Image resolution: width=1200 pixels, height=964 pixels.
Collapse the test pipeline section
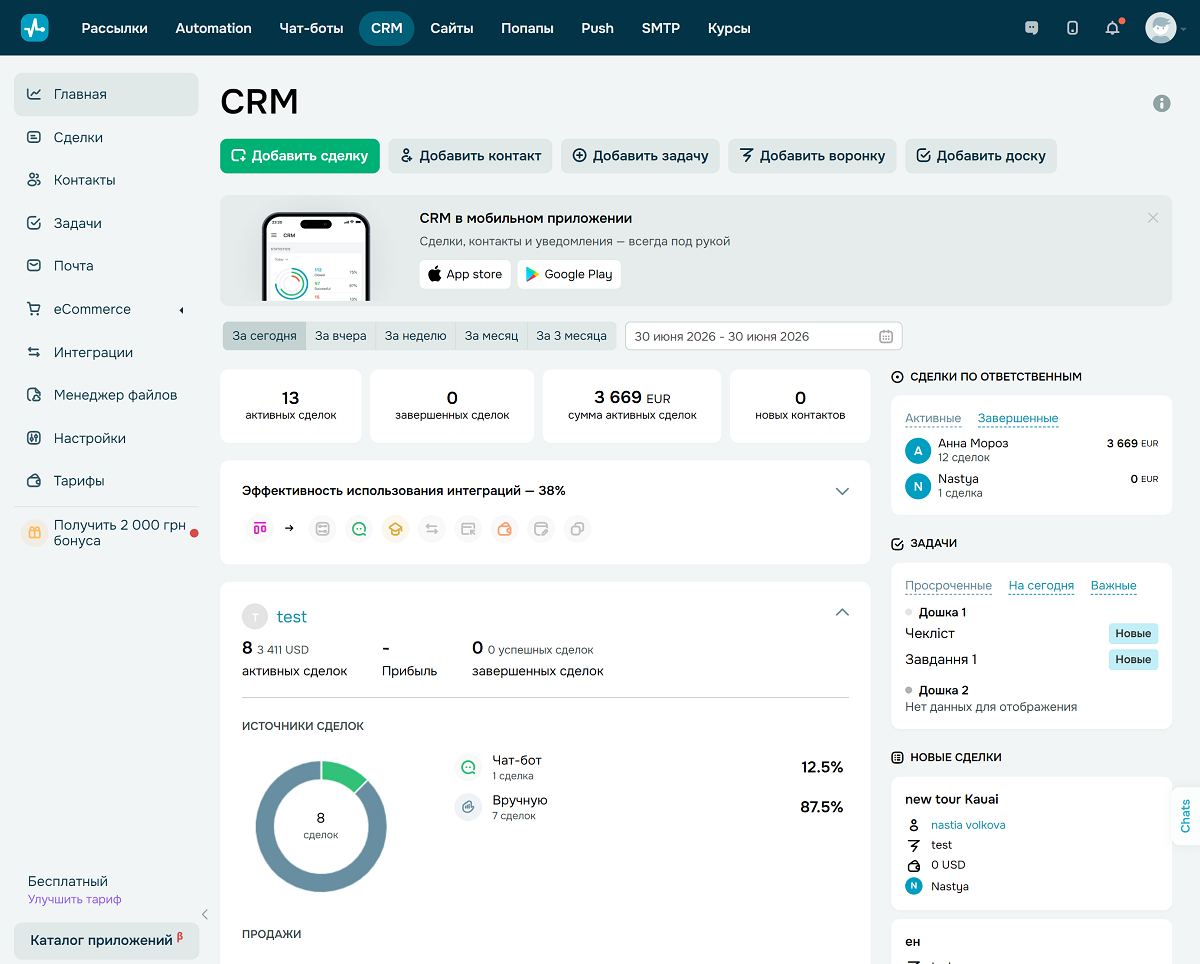coord(842,612)
